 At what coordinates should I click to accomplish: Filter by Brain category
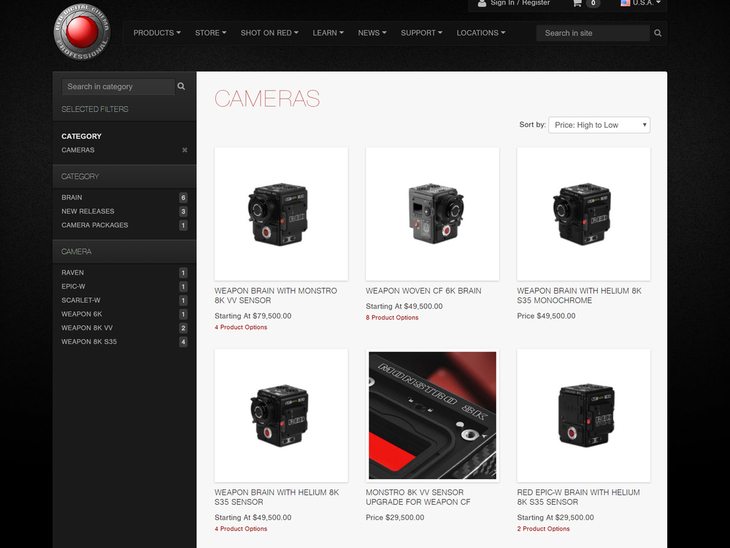tap(72, 197)
